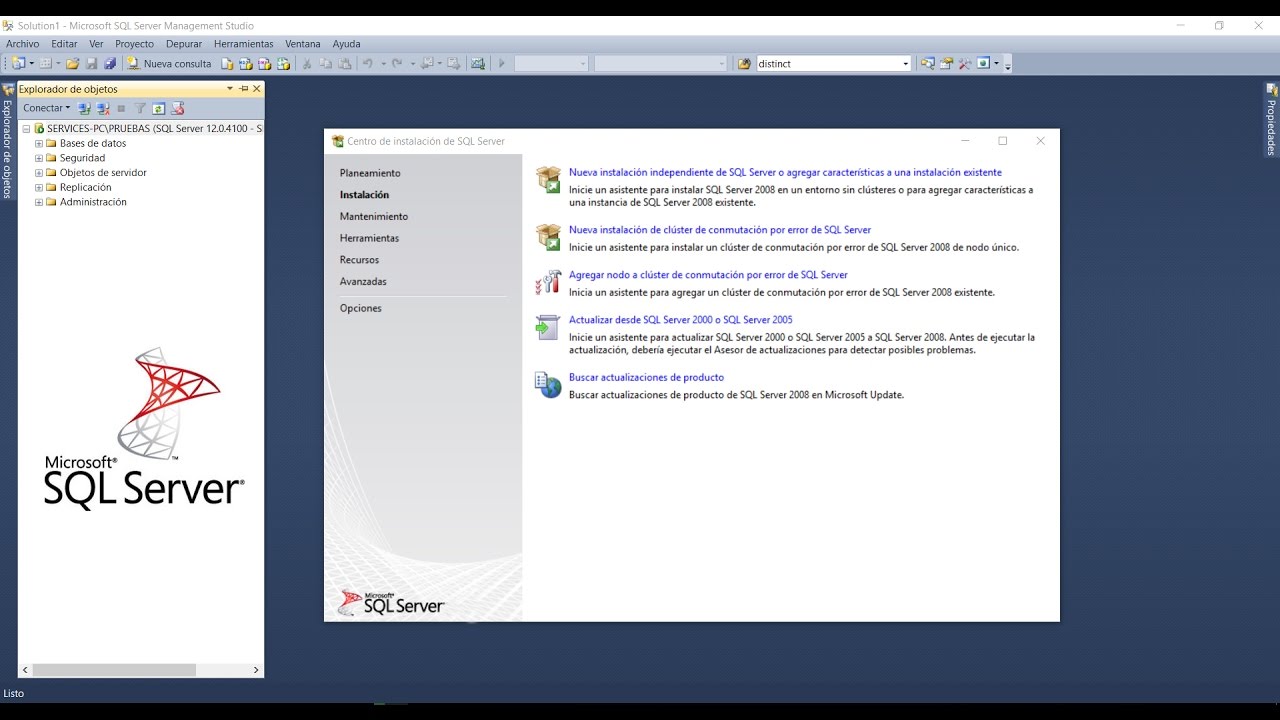Collapse the SERVICES-PC\PRUEBAS server node
Viewport: 1280px width, 720px height.
26,128
